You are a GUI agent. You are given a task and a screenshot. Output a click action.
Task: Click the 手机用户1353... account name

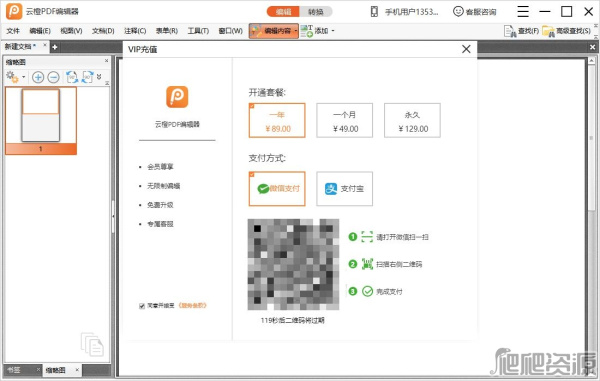[411, 12]
